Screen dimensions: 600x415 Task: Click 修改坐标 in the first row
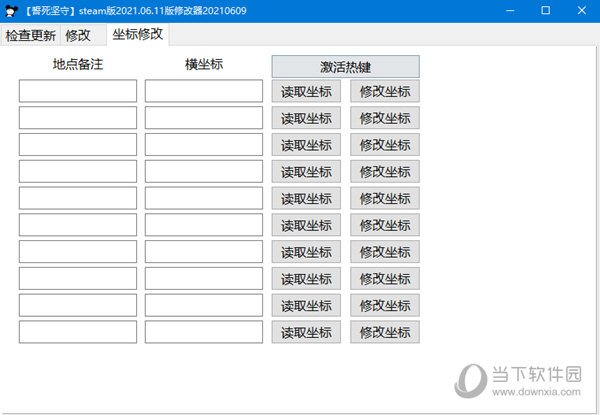click(384, 91)
